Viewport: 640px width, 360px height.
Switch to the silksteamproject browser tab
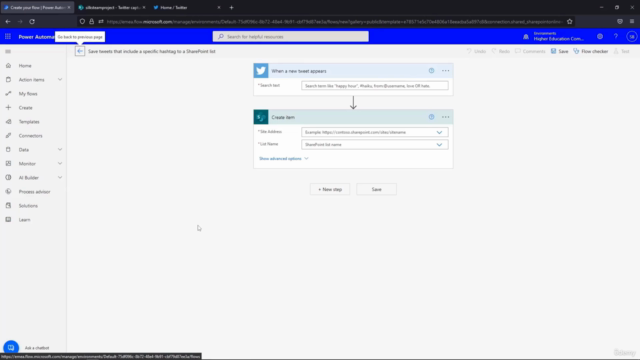coord(112,7)
